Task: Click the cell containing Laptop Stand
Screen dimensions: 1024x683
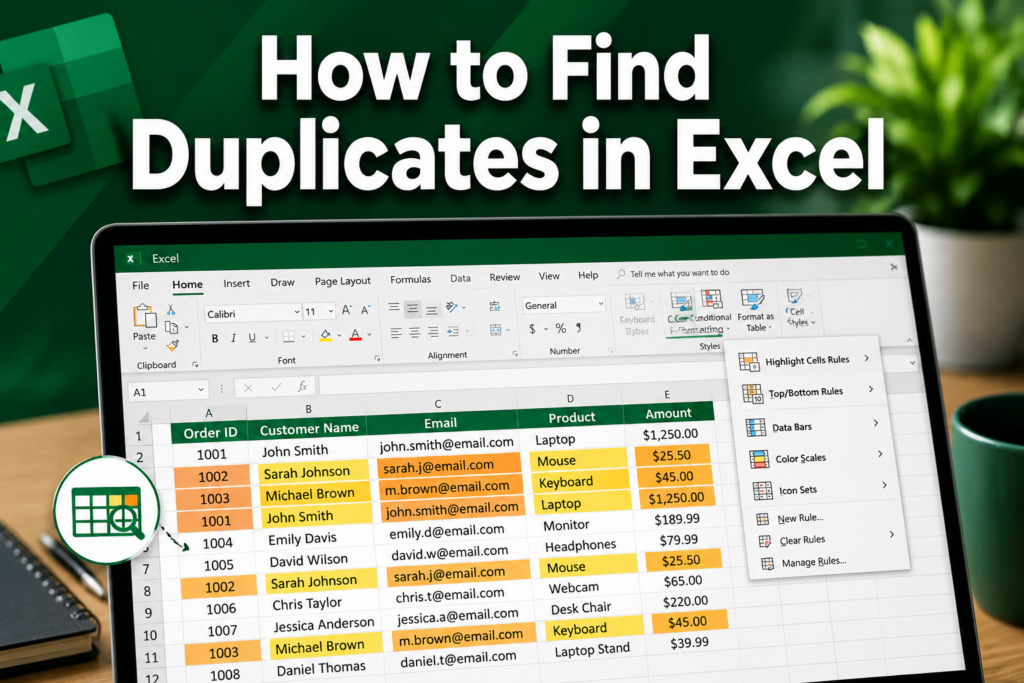Action: point(592,650)
